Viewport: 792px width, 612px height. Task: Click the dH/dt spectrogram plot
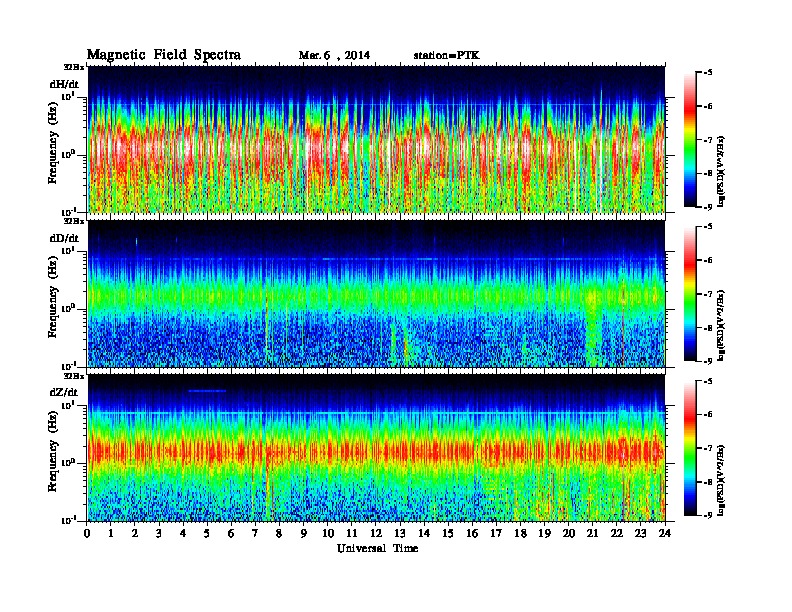click(376, 139)
